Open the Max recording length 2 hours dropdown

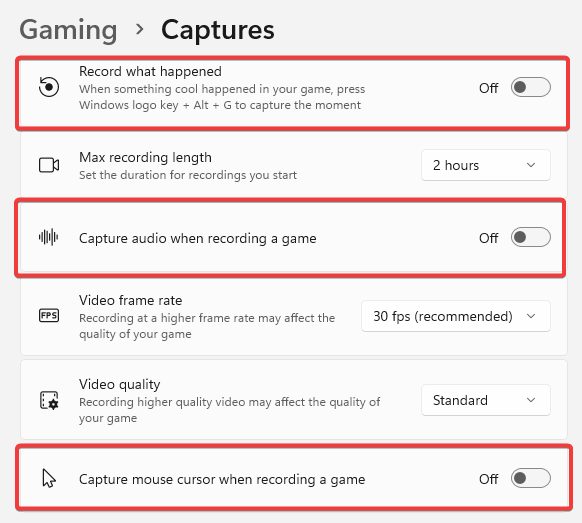[485, 165]
